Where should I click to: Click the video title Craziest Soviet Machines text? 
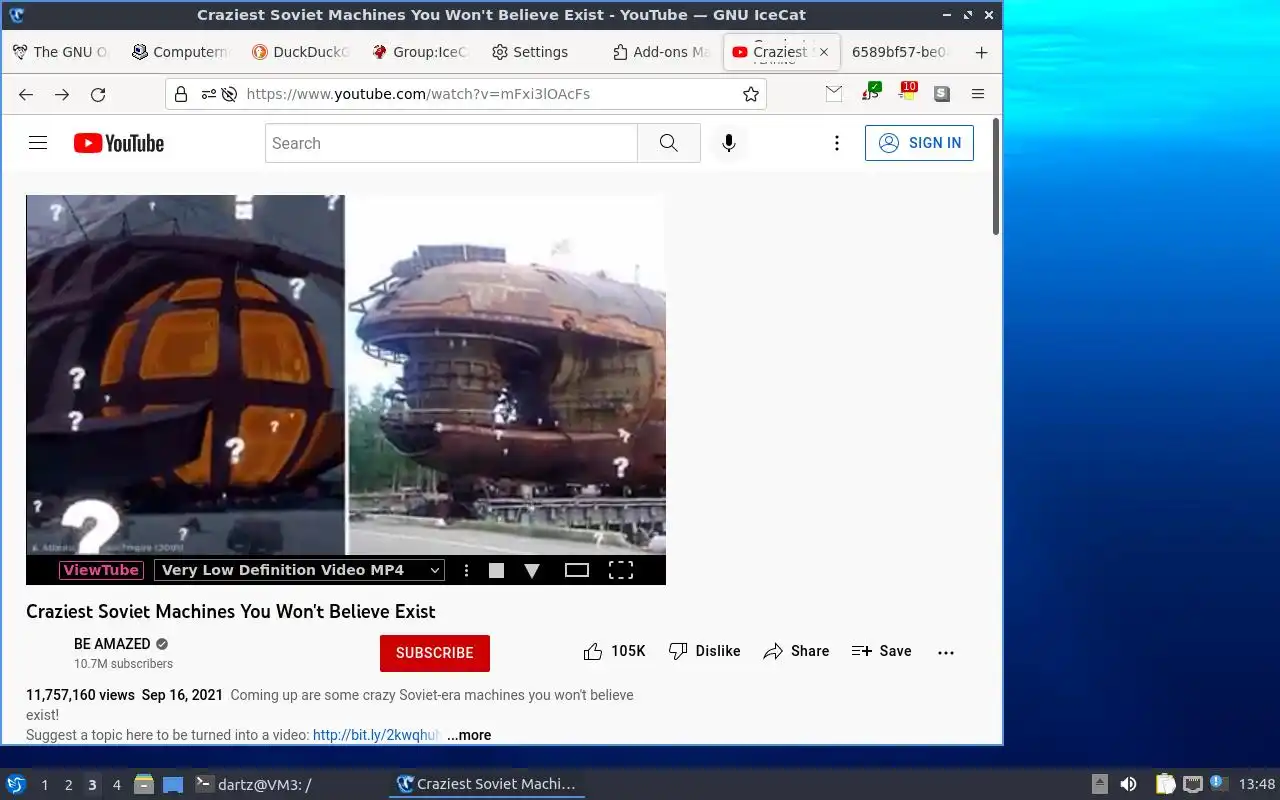[x=231, y=611]
